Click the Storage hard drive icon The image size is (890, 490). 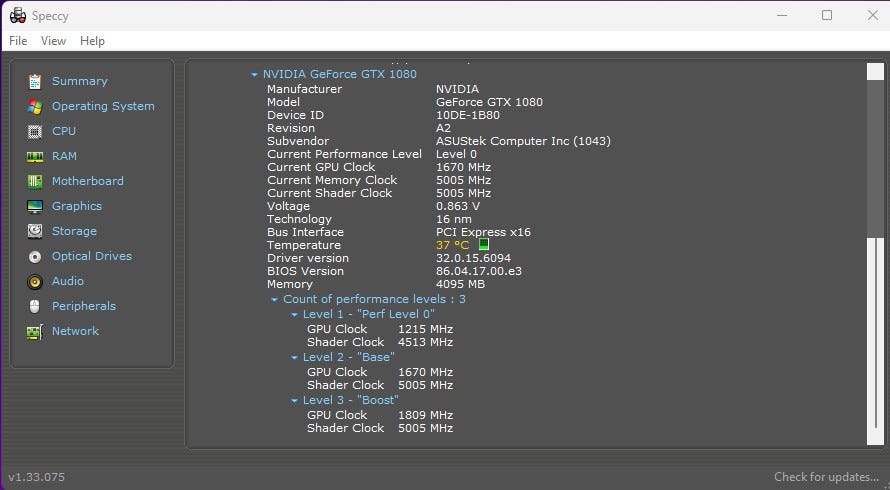(35, 231)
